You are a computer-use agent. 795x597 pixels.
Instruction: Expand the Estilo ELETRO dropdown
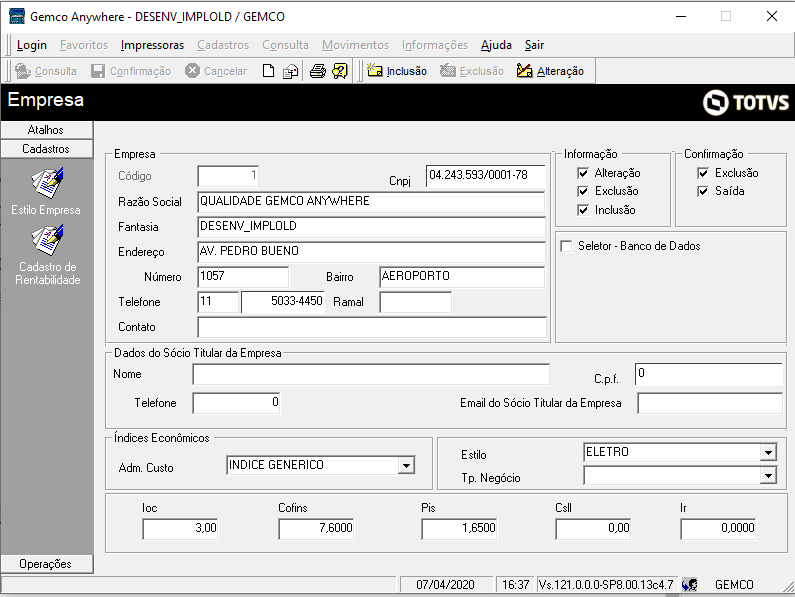click(768, 452)
